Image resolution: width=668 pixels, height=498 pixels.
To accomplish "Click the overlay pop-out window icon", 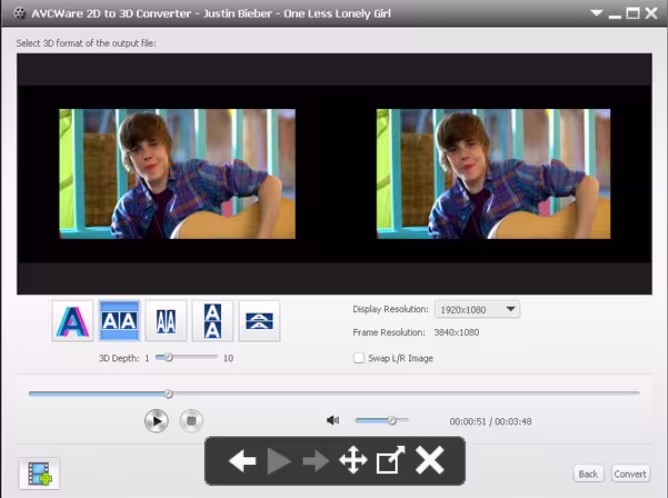I will pyautogui.click(x=391, y=460).
